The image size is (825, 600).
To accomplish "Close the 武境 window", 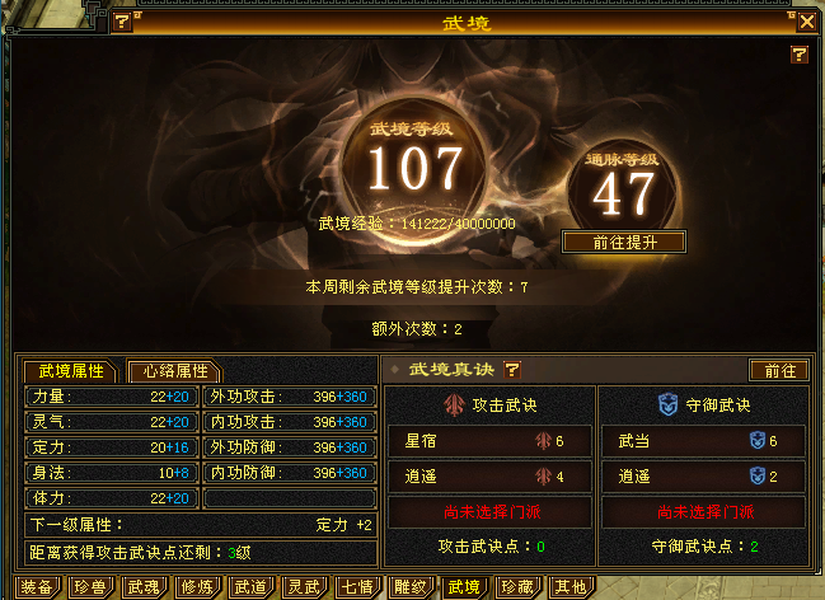I will pyautogui.click(x=807, y=22).
